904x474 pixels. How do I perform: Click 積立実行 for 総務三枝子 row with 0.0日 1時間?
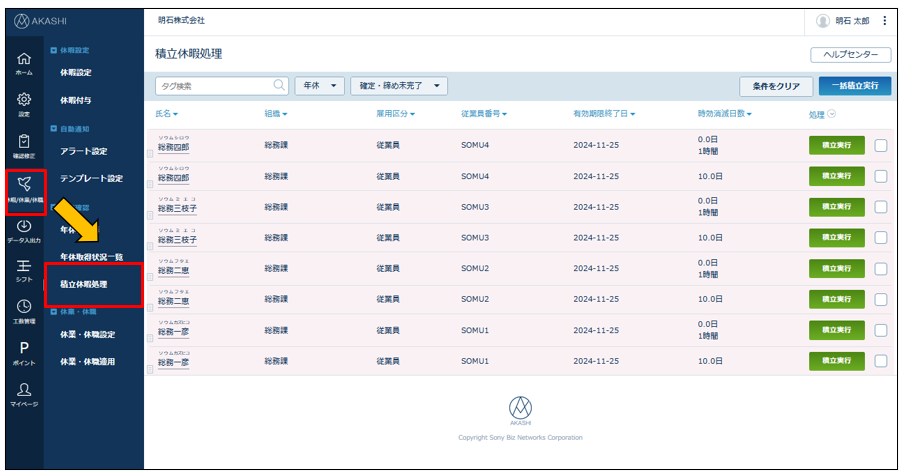[837, 206]
